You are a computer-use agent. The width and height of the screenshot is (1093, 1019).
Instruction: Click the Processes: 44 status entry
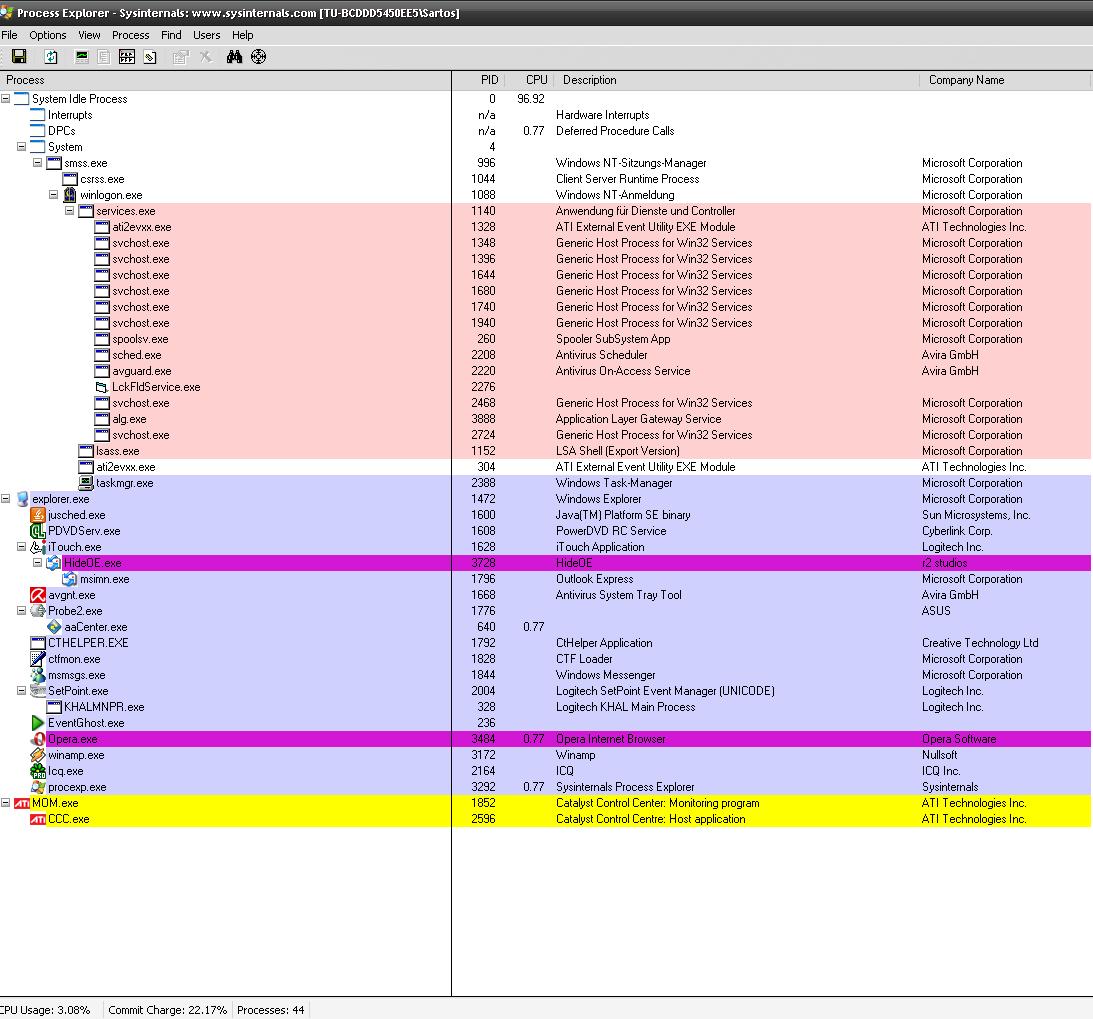click(x=270, y=1010)
